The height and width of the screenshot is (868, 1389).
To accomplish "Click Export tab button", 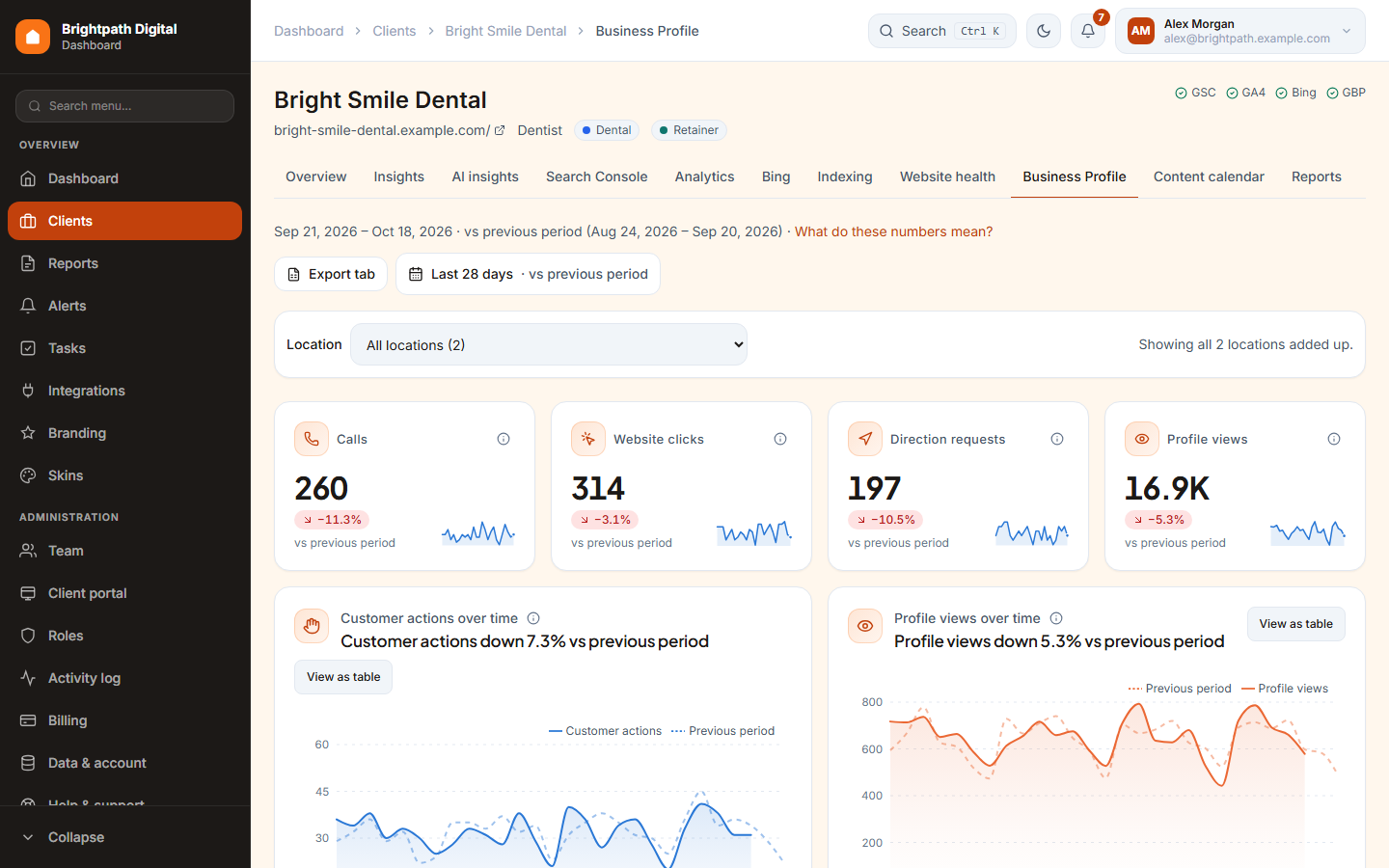I will pyautogui.click(x=331, y=274).
